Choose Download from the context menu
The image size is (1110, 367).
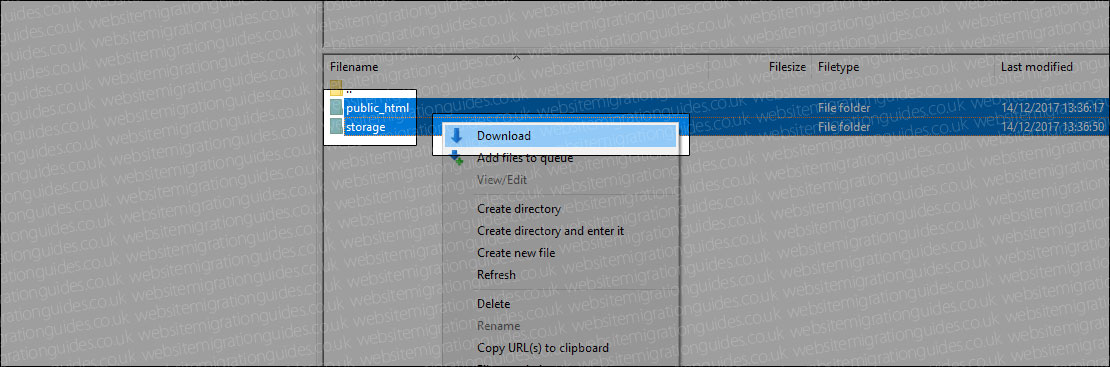[x=560, y=135]
